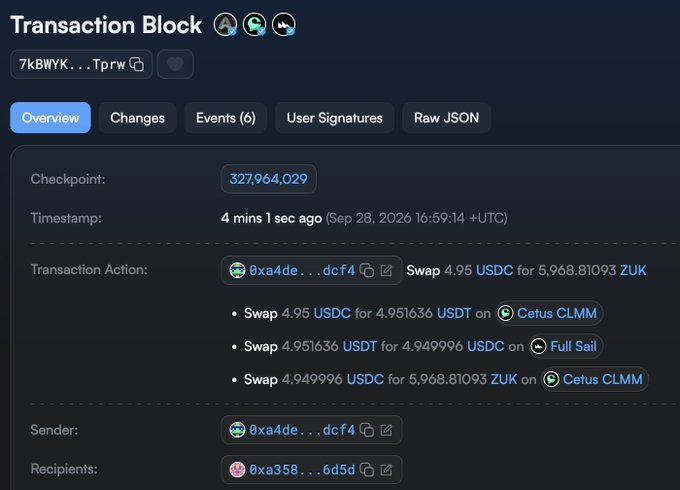The width and height of the screenshot is (680, 490).
Task: Click the Cetus logo in first bullet chip
Action: coord(505,313)
